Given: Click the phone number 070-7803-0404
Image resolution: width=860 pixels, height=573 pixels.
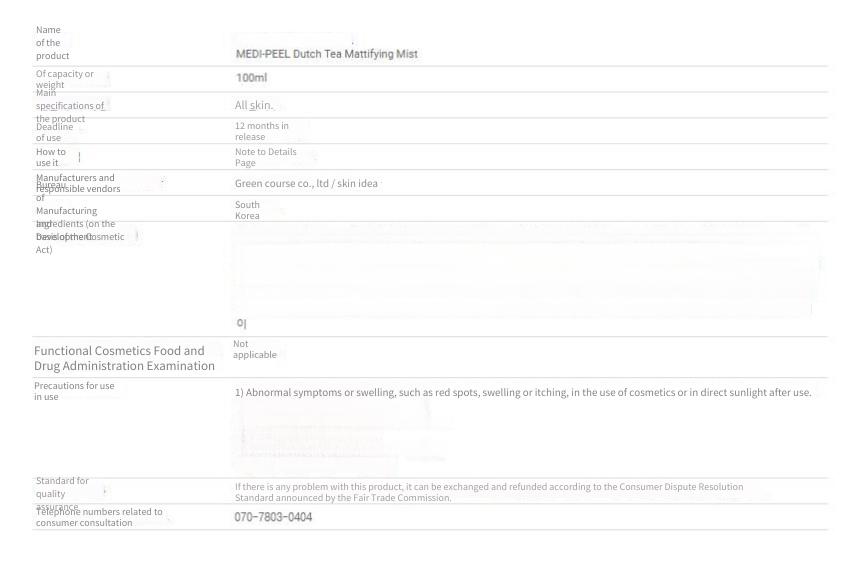Looking at the screenshot, I should (273, 517).
